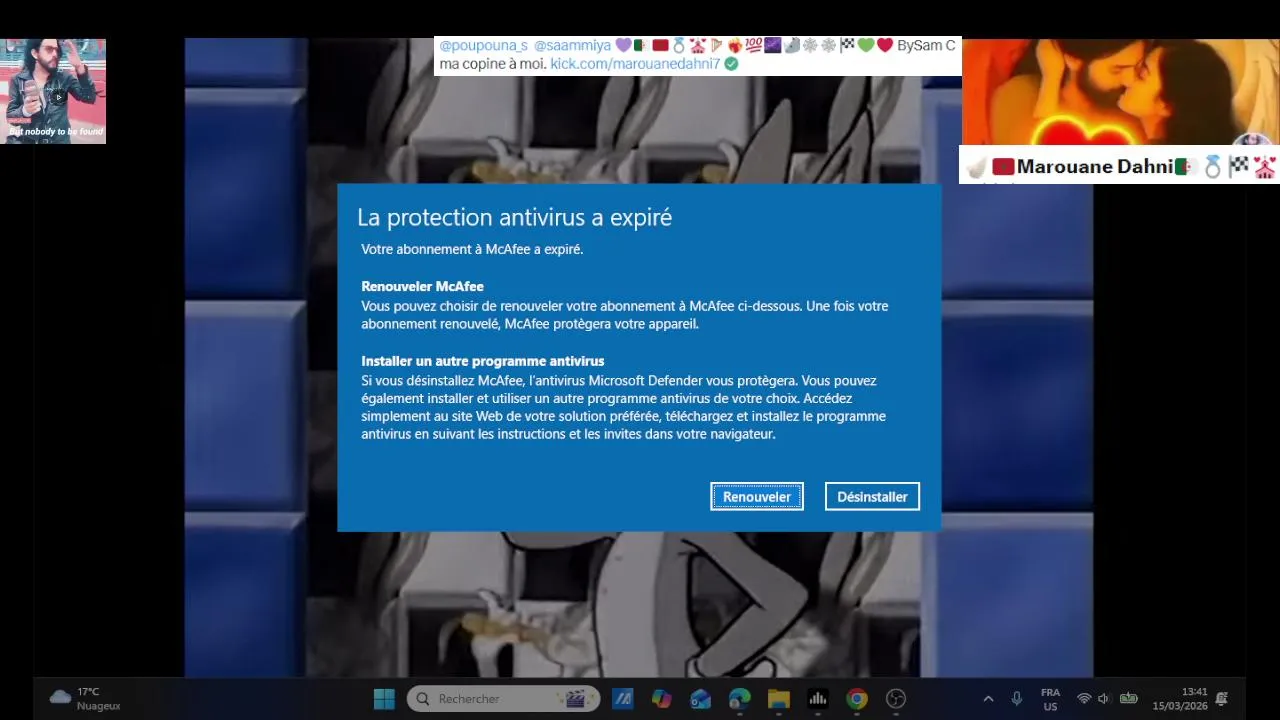Click the streamer thumbnail with 'But nobody to be found' caption
The image size is (1280, 720).
click(53, 91)
